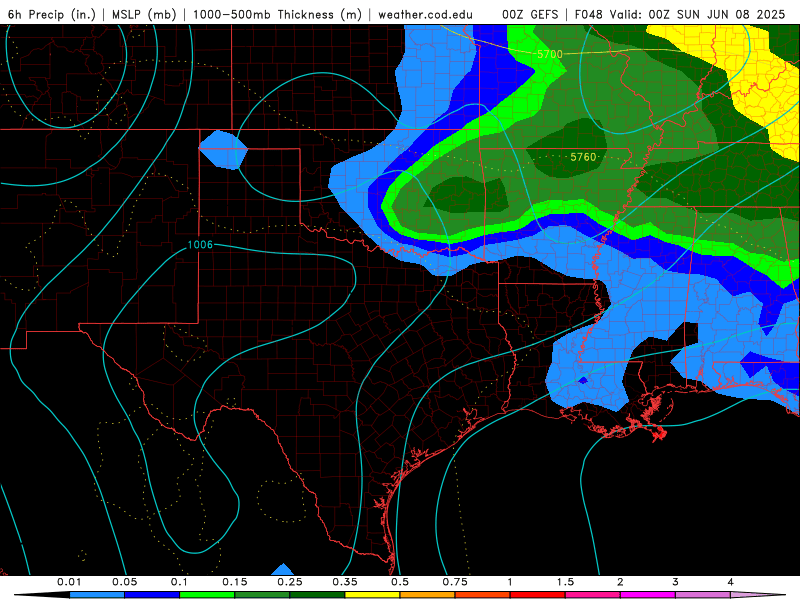Select the medium green 0.15–0.25 legend swatch
800x600 pixels.
point(262,595)
